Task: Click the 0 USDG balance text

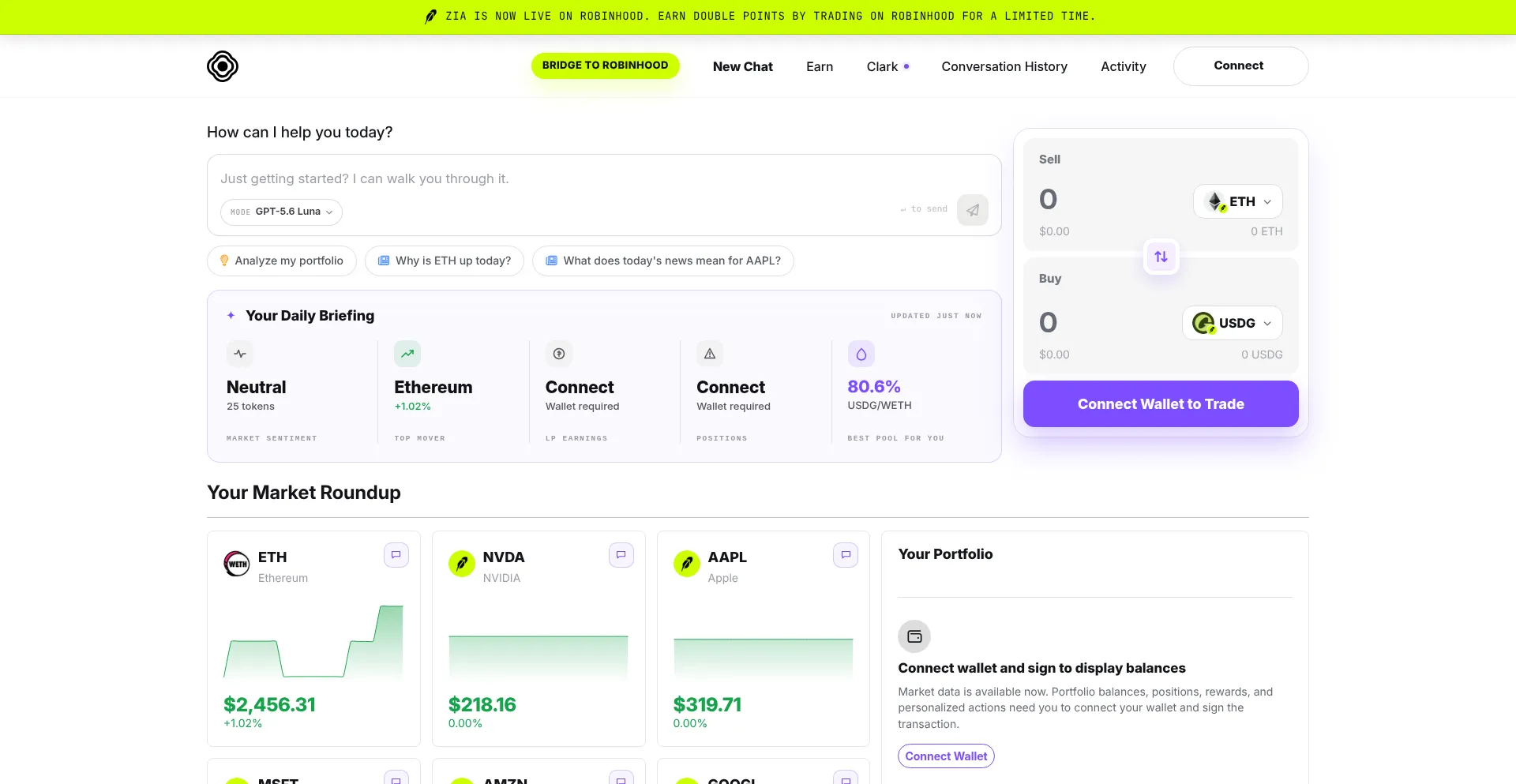Action: pyautogui.click(x=1262, y=354)
